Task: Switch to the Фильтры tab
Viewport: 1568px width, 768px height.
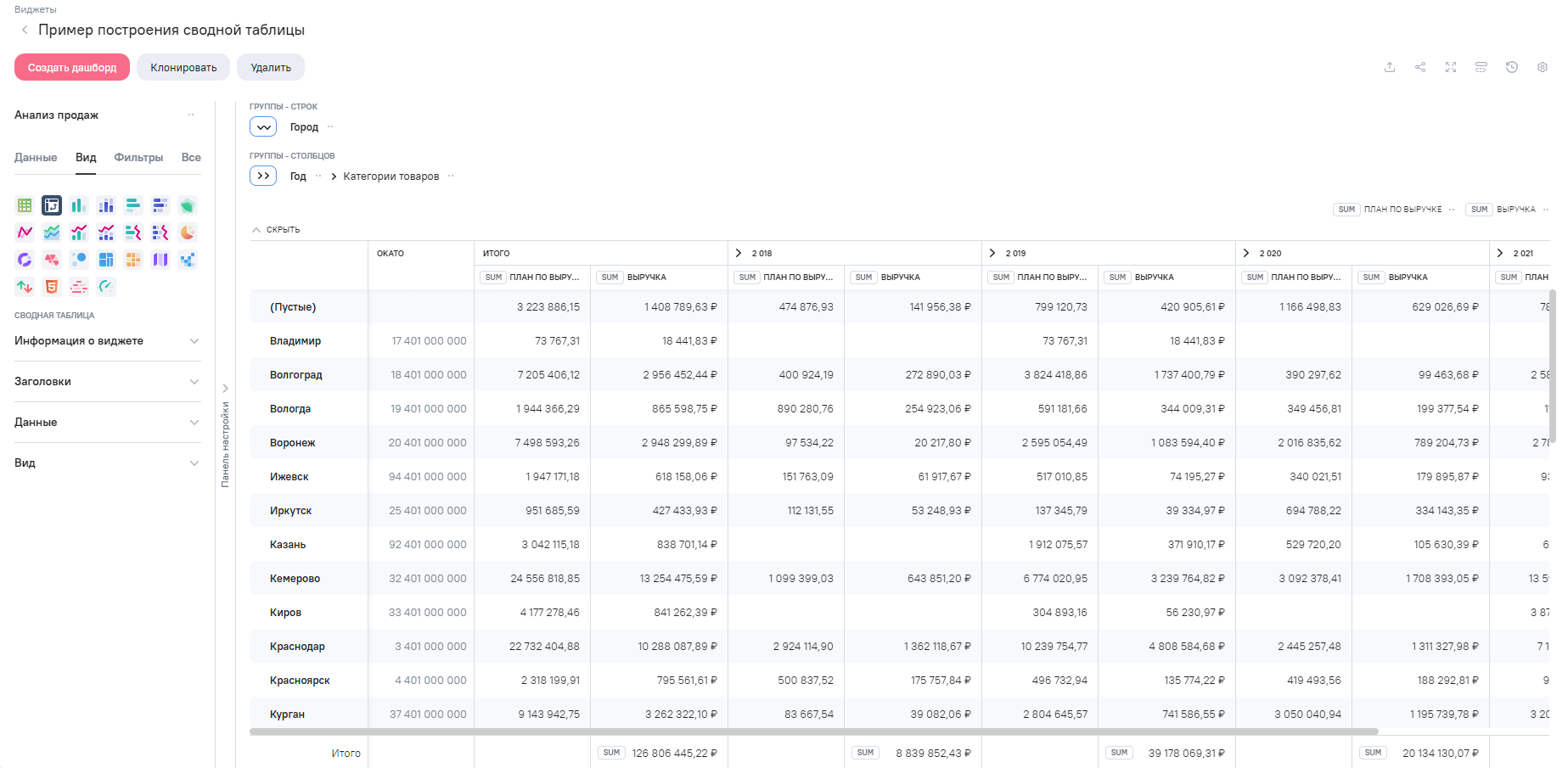Action: tap(138, 158)
